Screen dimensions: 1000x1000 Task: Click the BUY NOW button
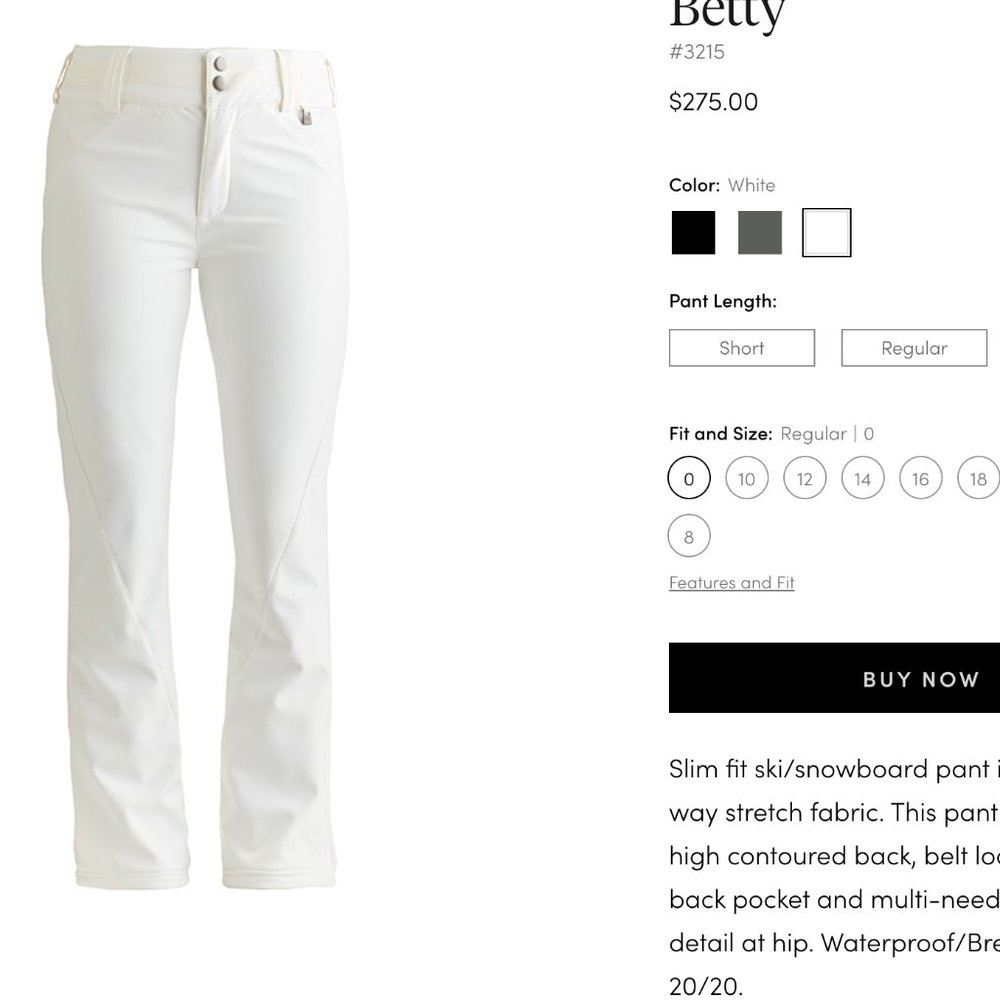pos(834,678)
